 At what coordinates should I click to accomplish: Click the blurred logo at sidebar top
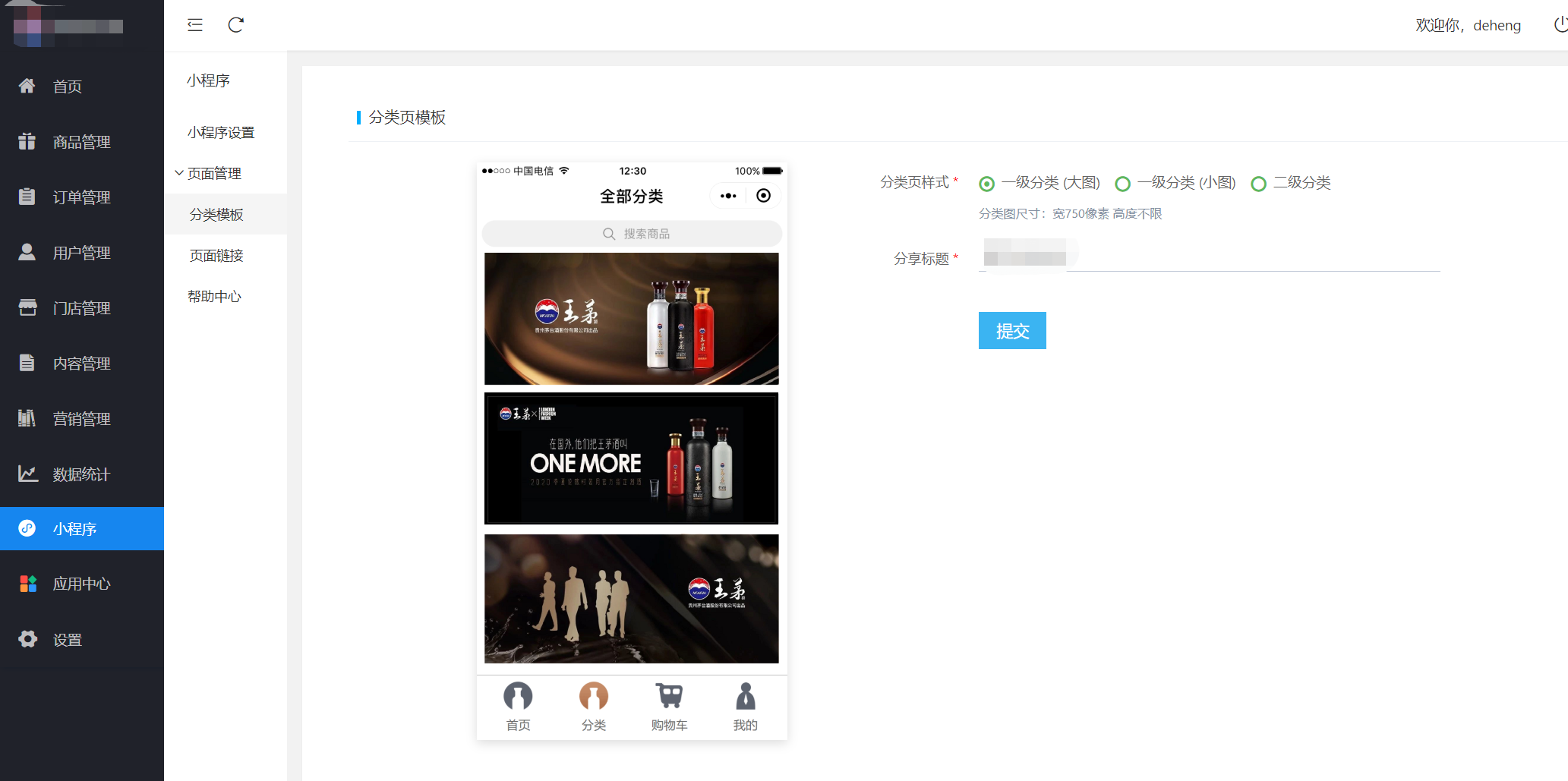(68, 27)
